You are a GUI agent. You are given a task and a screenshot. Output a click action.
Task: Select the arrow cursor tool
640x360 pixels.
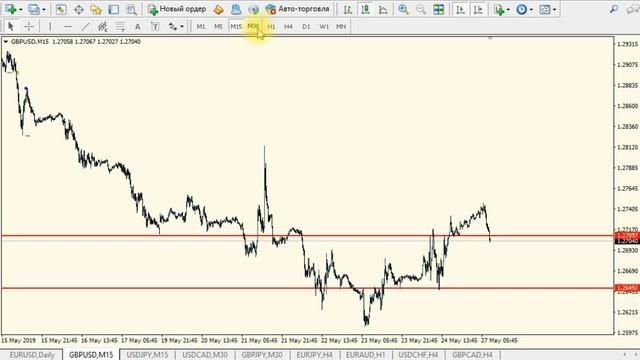[x=11, y=27]
